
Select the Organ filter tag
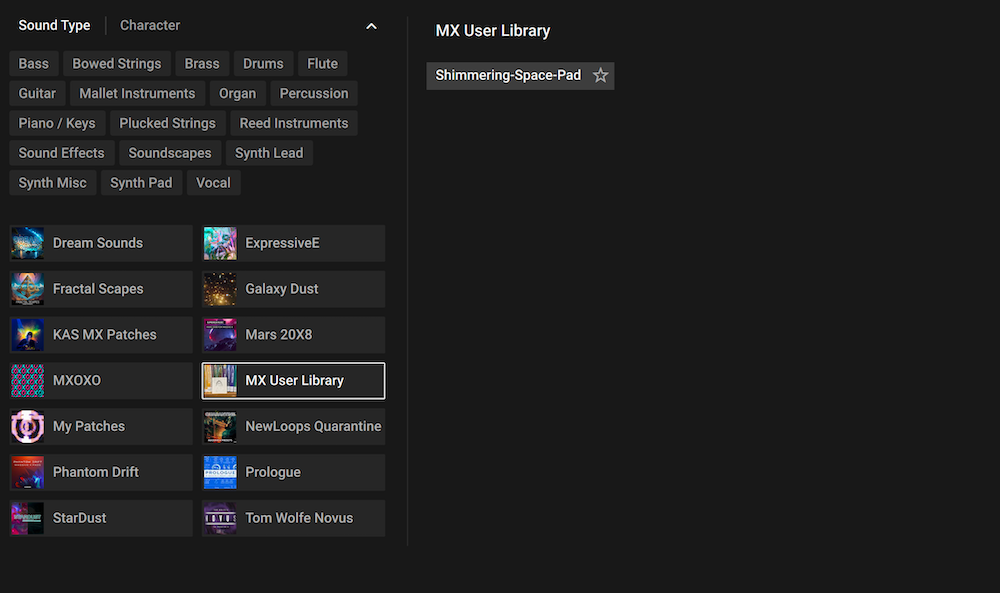[x=237, y=94]
